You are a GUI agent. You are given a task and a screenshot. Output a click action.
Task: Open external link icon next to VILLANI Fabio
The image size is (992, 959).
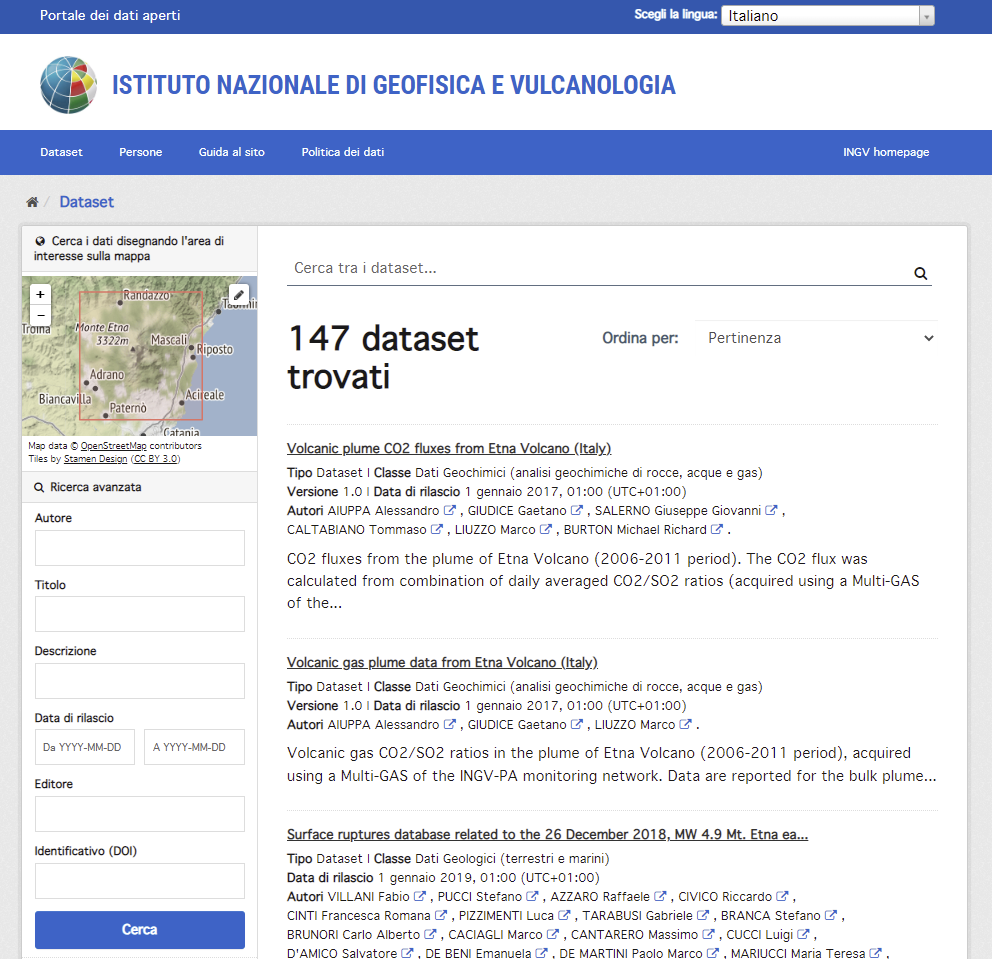coord(420,896)
